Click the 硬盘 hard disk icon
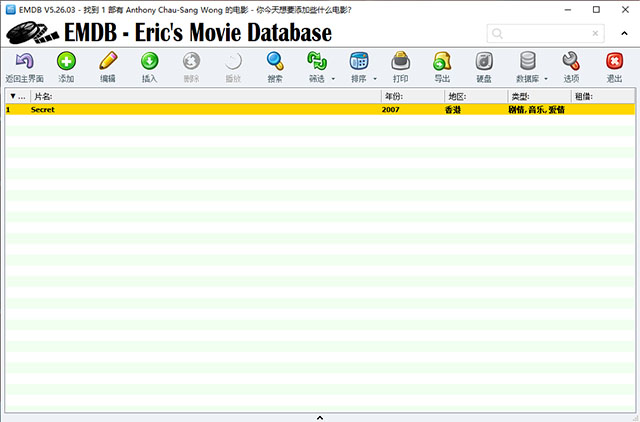Viewport: 640px width, 422px height. coord(484,61)
